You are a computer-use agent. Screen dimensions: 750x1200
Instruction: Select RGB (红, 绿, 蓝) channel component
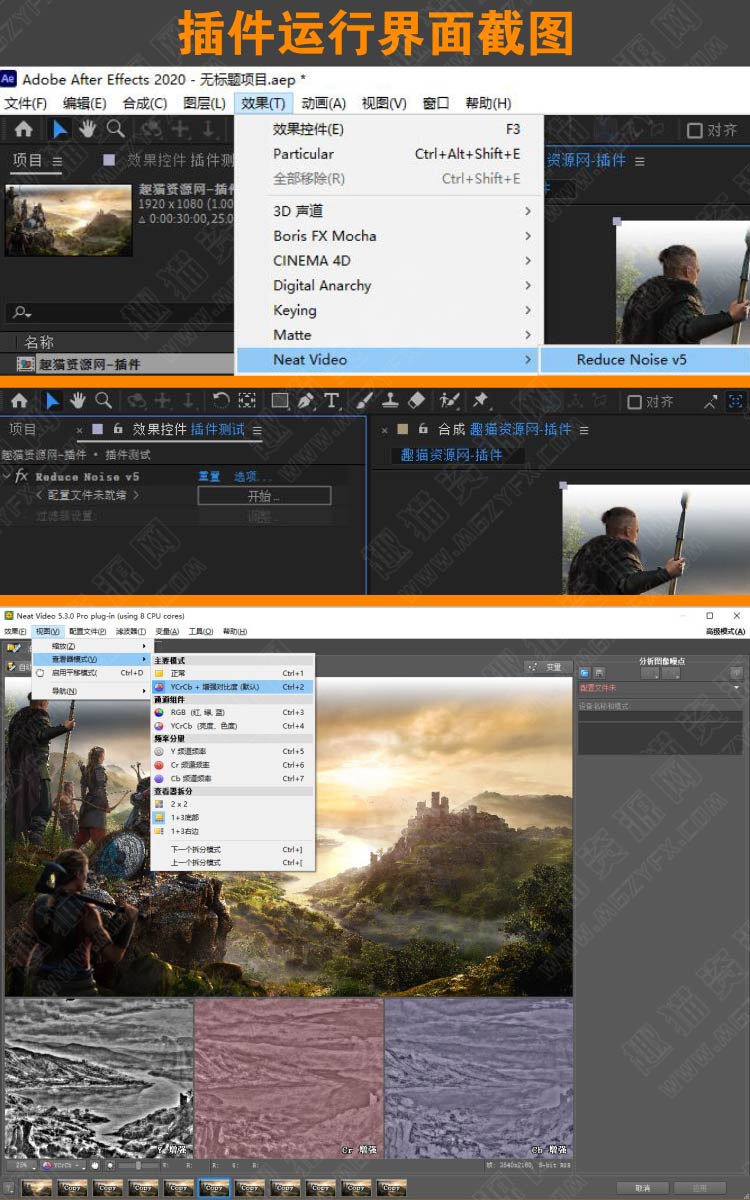232,713
